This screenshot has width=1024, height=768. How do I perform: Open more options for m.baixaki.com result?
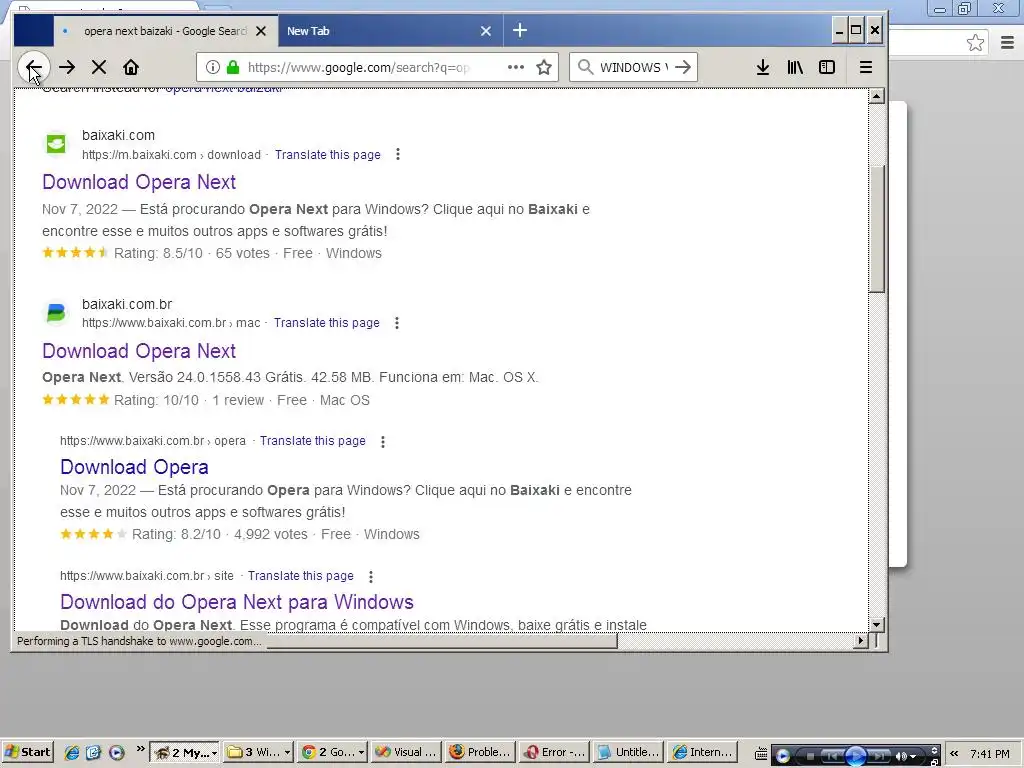(398, 155)
